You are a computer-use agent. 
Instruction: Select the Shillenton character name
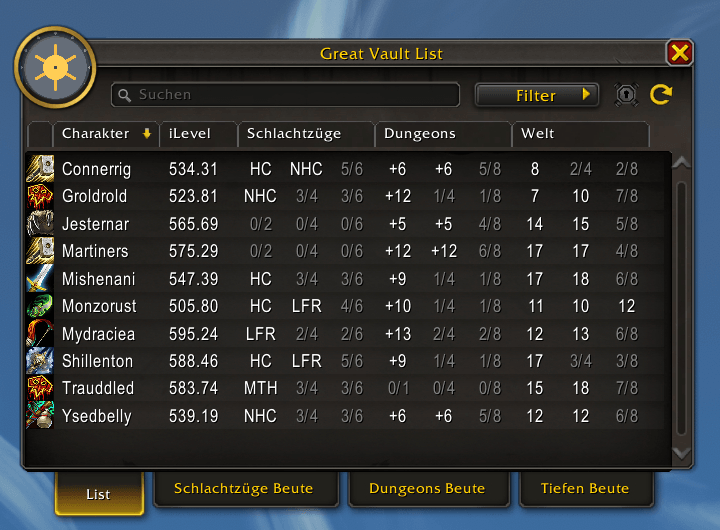coord(97,361)
